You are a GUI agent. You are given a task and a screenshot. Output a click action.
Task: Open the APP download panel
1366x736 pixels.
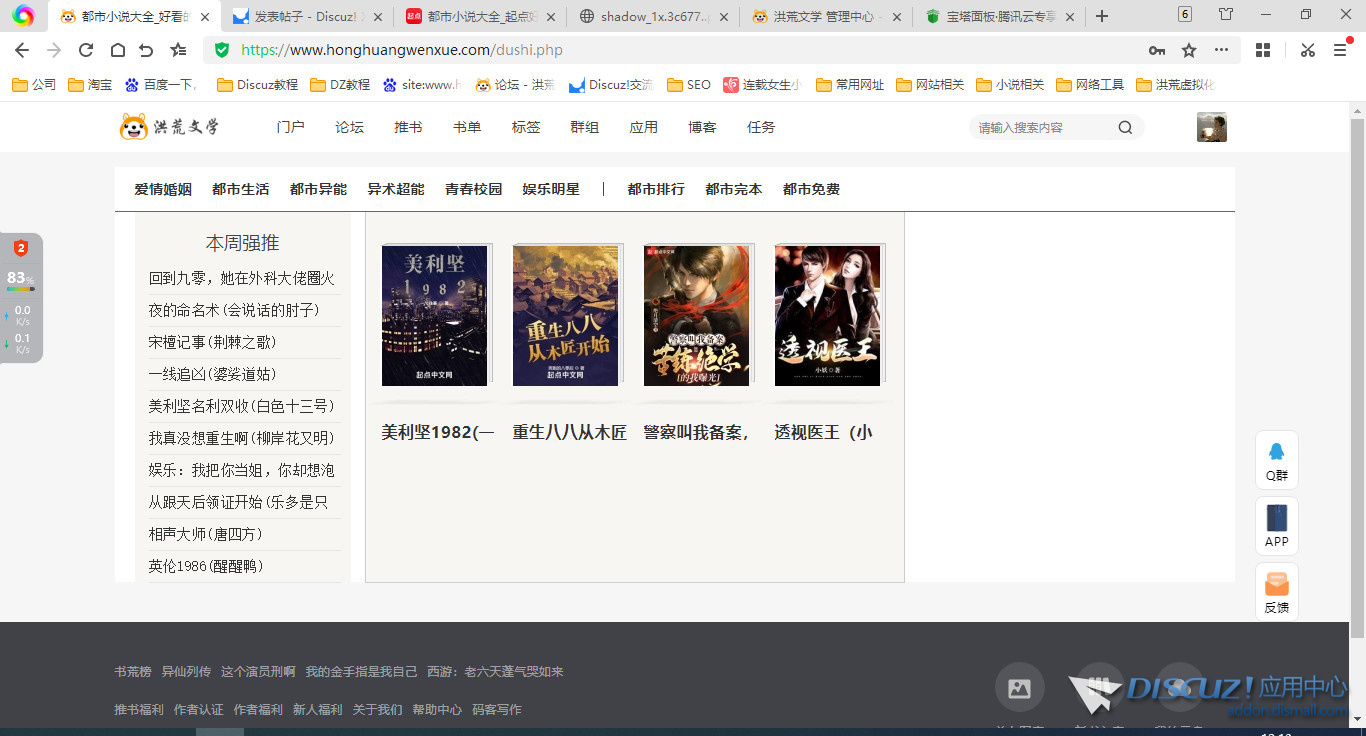(x=1276, y=526)
